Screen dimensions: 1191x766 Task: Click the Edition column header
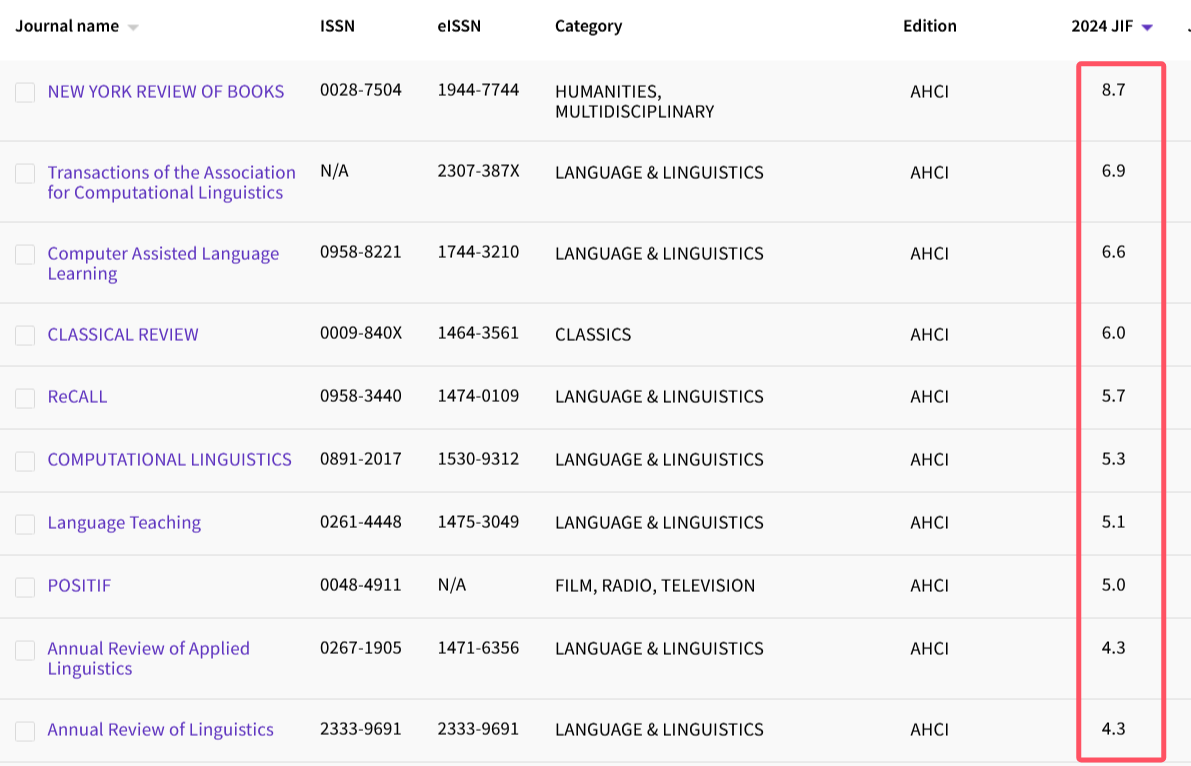[x=929, y=26]
